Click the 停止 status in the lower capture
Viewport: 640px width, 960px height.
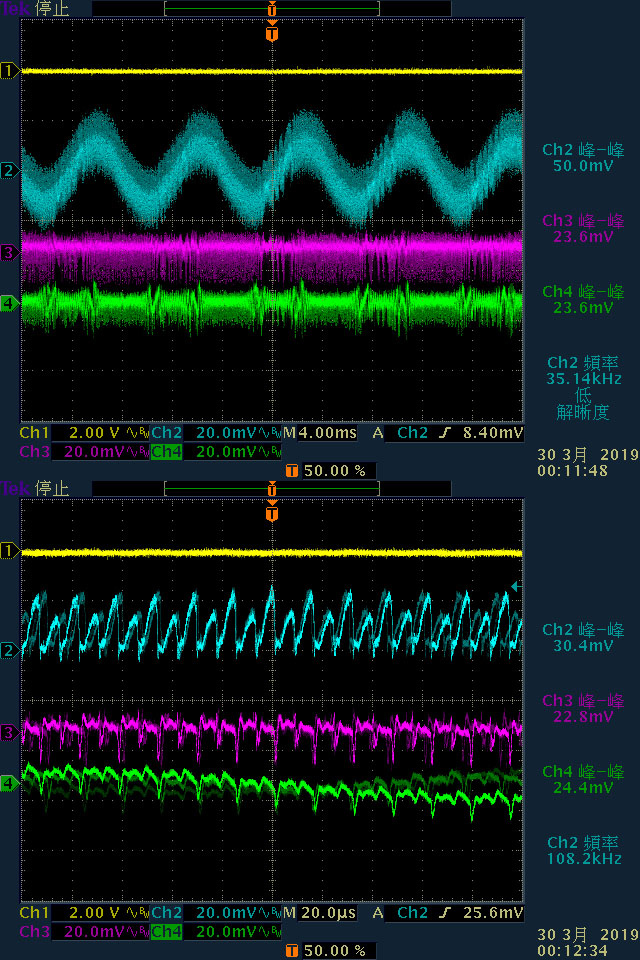coord(52,489)
